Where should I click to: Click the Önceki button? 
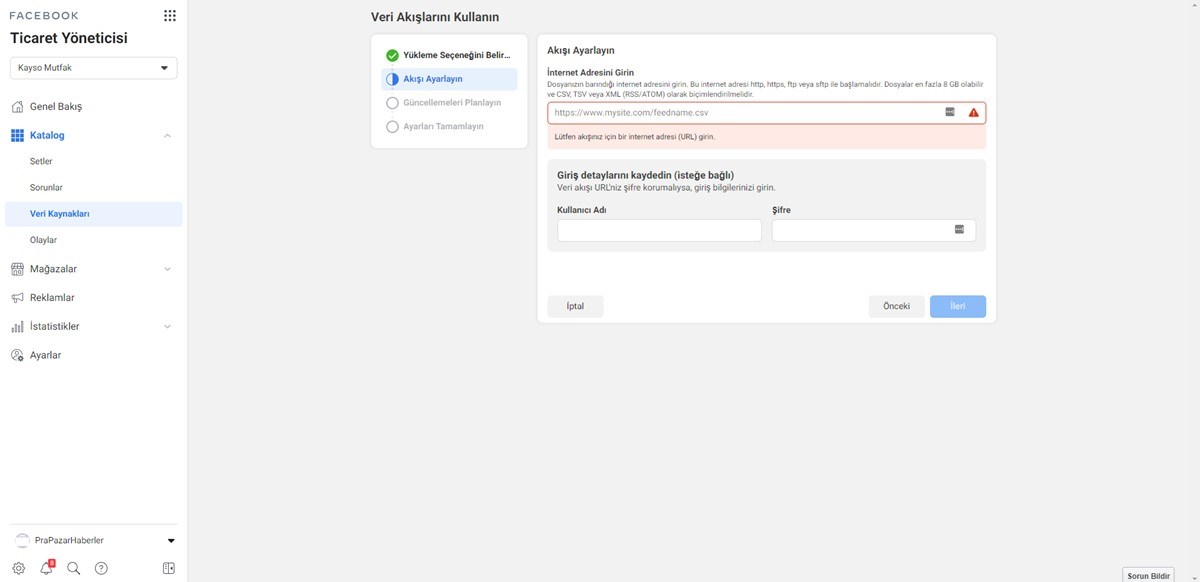pos(896,306)
